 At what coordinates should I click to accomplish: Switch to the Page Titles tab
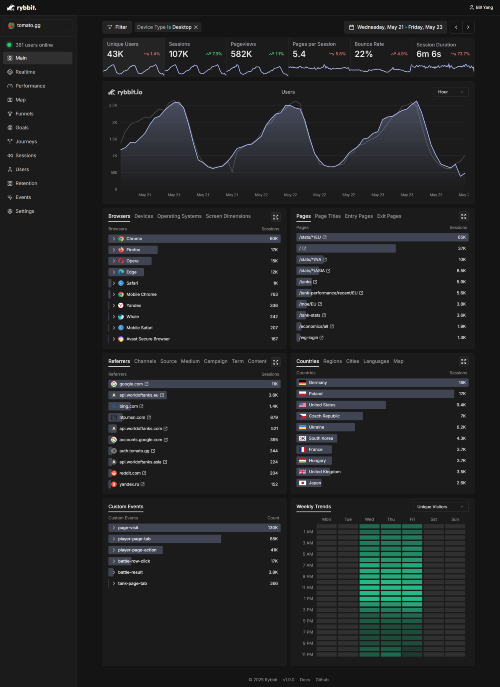(x=328, y=216)
